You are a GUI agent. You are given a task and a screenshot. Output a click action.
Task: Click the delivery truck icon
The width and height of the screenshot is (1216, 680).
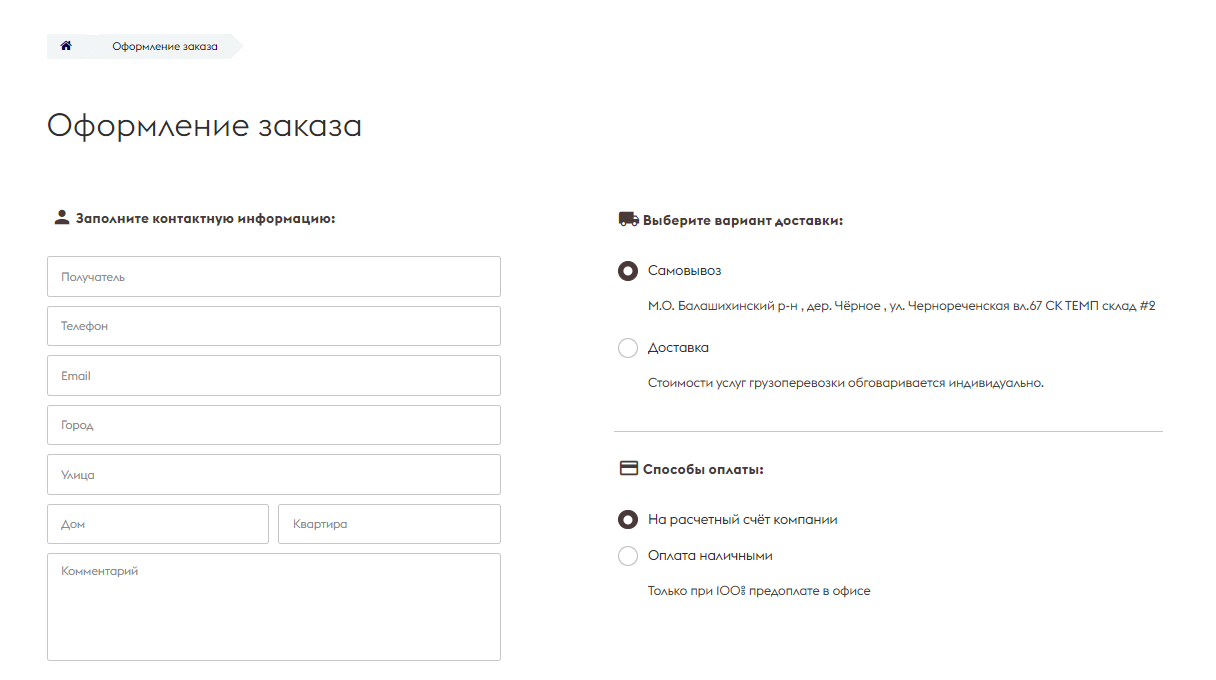(x=628, y=219)
